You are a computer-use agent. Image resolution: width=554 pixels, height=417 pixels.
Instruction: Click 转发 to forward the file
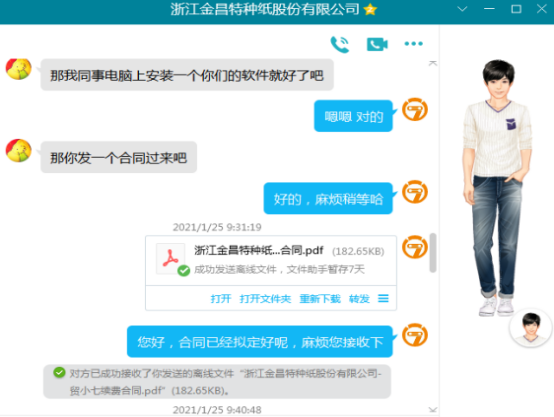click(359, 299)
